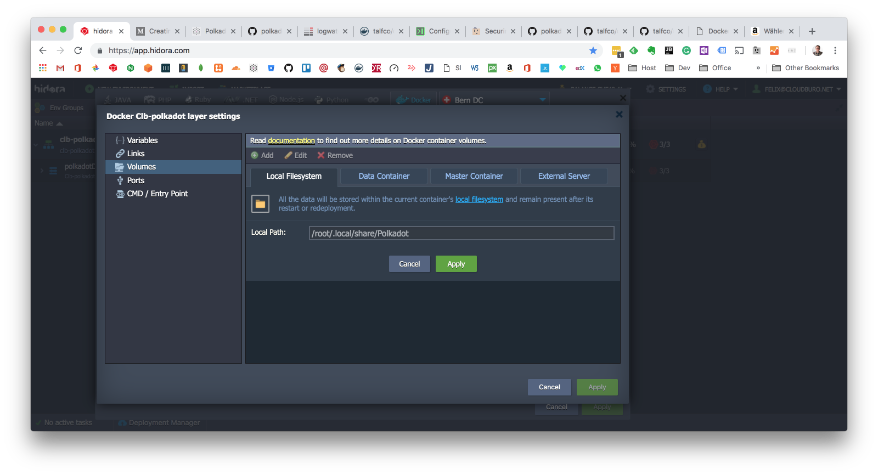
Task: Switch to the Master Container tab
Action: point(473,176)
